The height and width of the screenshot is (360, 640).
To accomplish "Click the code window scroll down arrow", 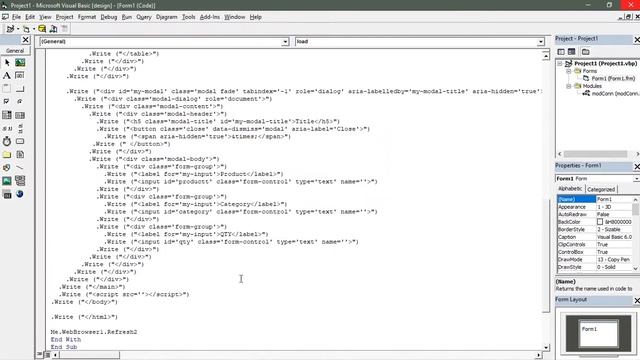I will coord(546,347).
